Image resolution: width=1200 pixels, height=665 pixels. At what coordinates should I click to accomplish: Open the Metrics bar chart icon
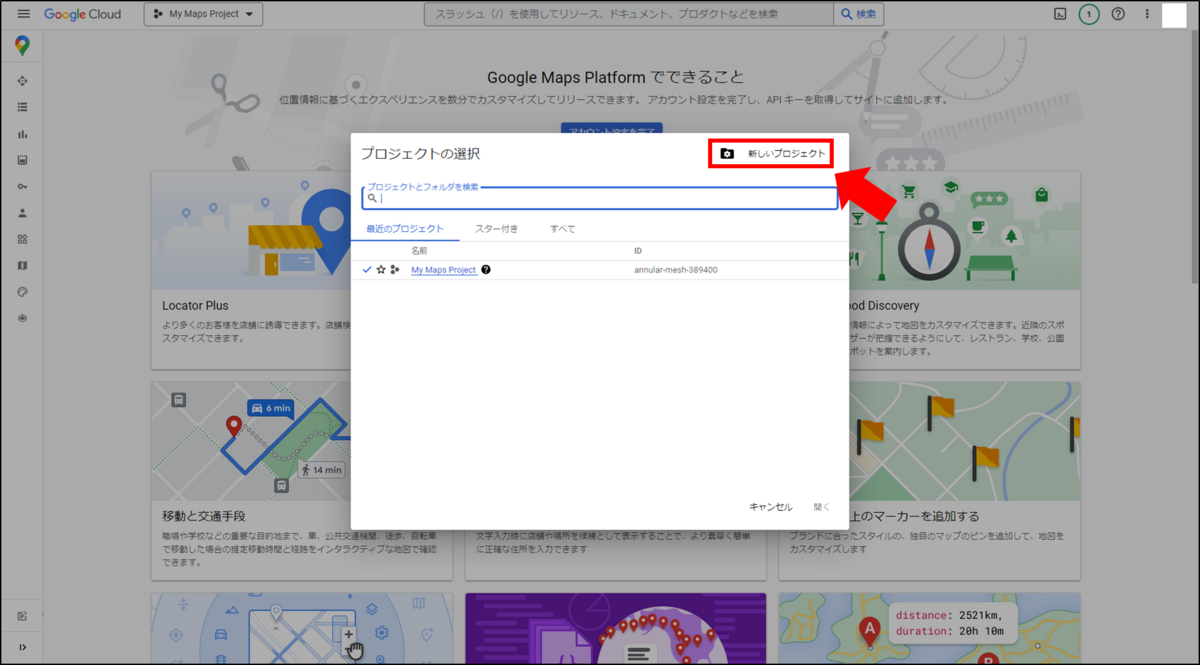[x=22, y=134]
